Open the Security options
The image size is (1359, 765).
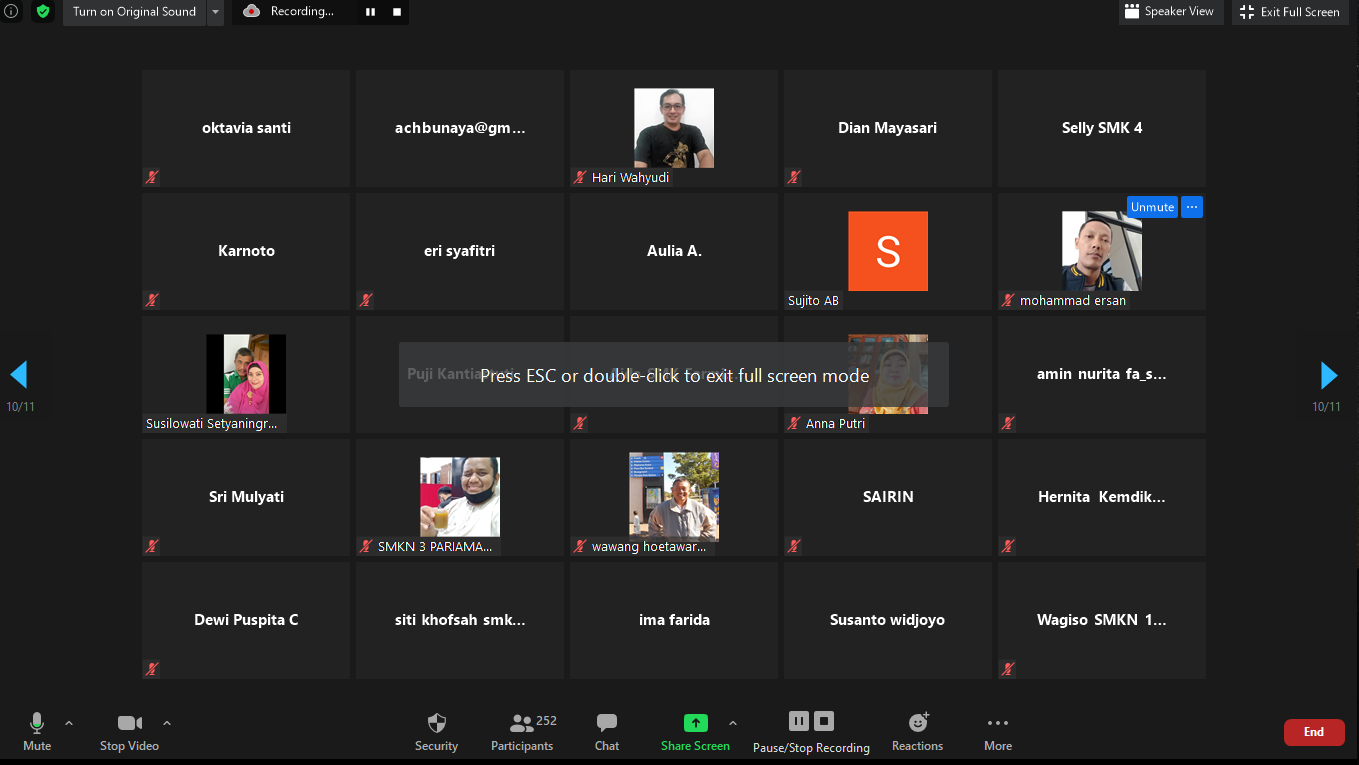pos(436,732)
